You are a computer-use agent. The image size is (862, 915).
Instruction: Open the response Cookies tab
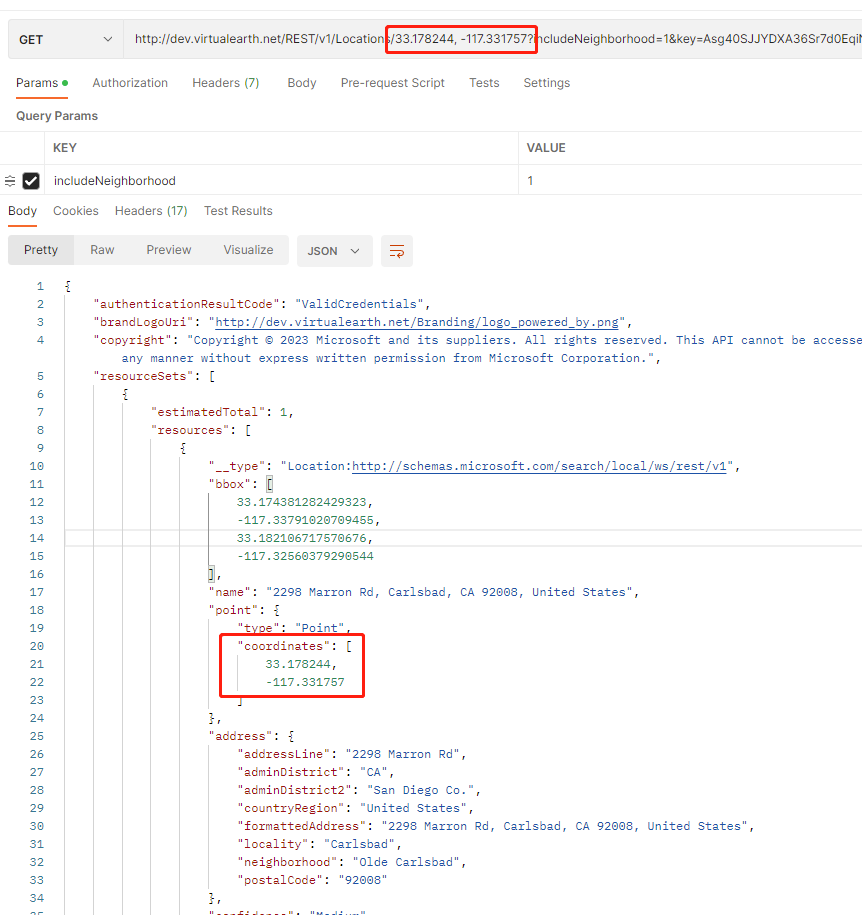click(76, 211)
